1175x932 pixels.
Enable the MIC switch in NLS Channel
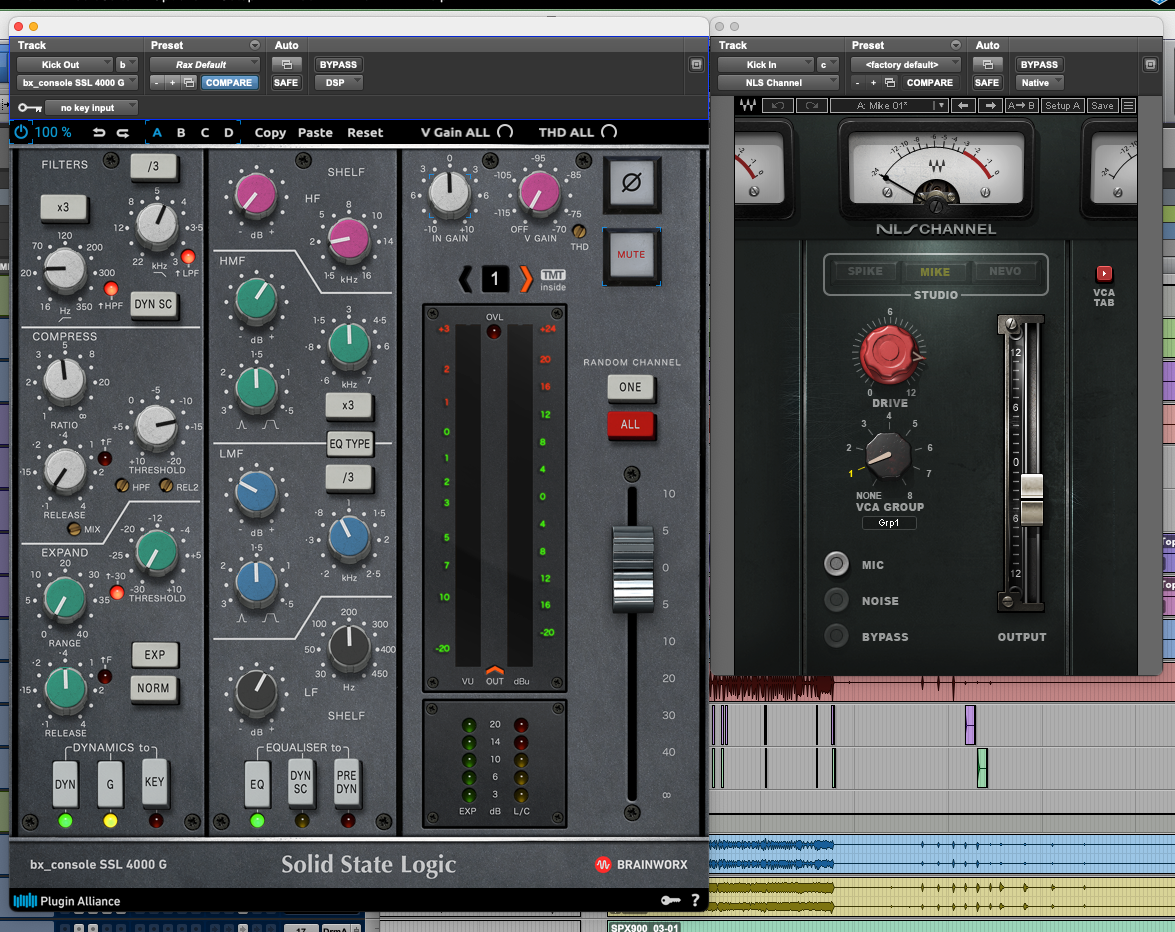pos(836,564)
